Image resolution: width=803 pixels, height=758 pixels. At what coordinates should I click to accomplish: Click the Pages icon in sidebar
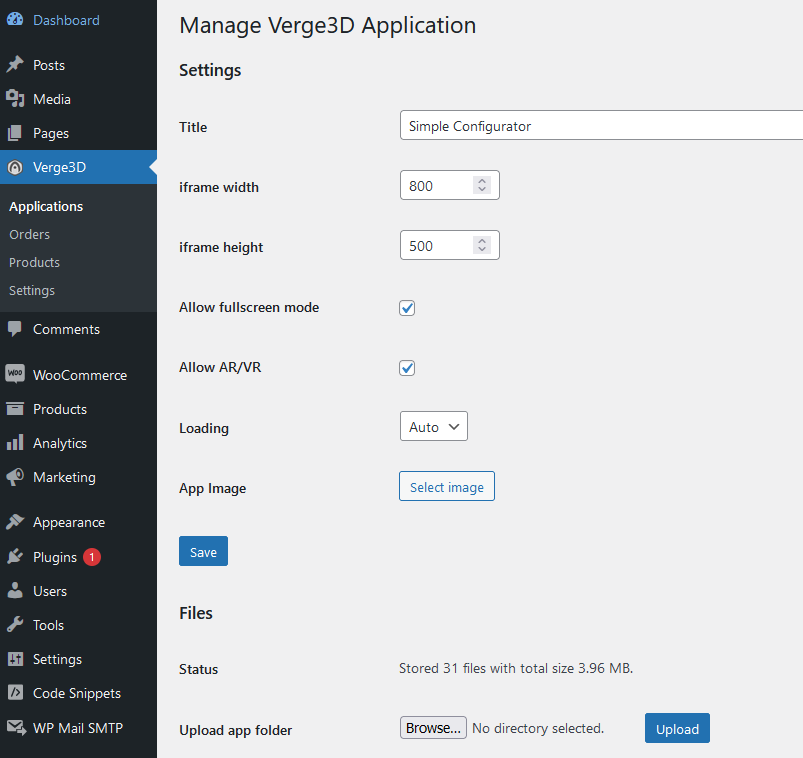(x=15, y=133)
